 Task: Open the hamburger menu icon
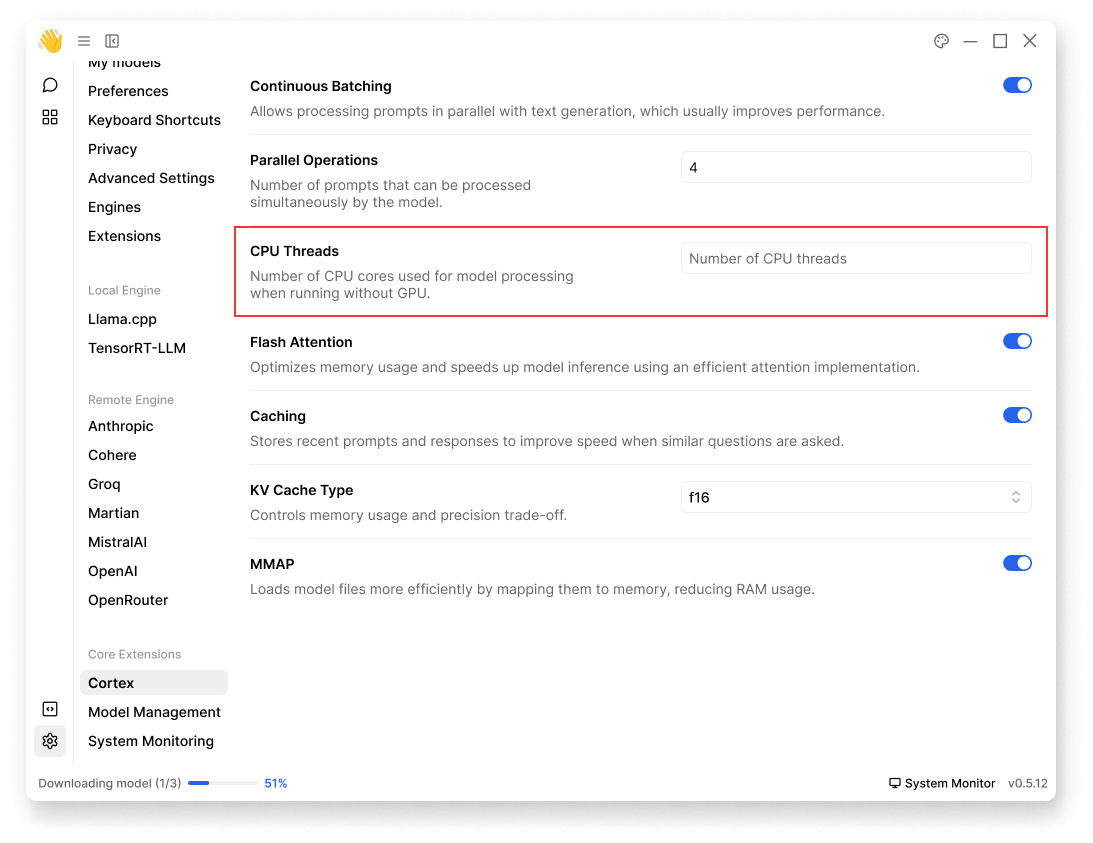[x=84, y=41]
